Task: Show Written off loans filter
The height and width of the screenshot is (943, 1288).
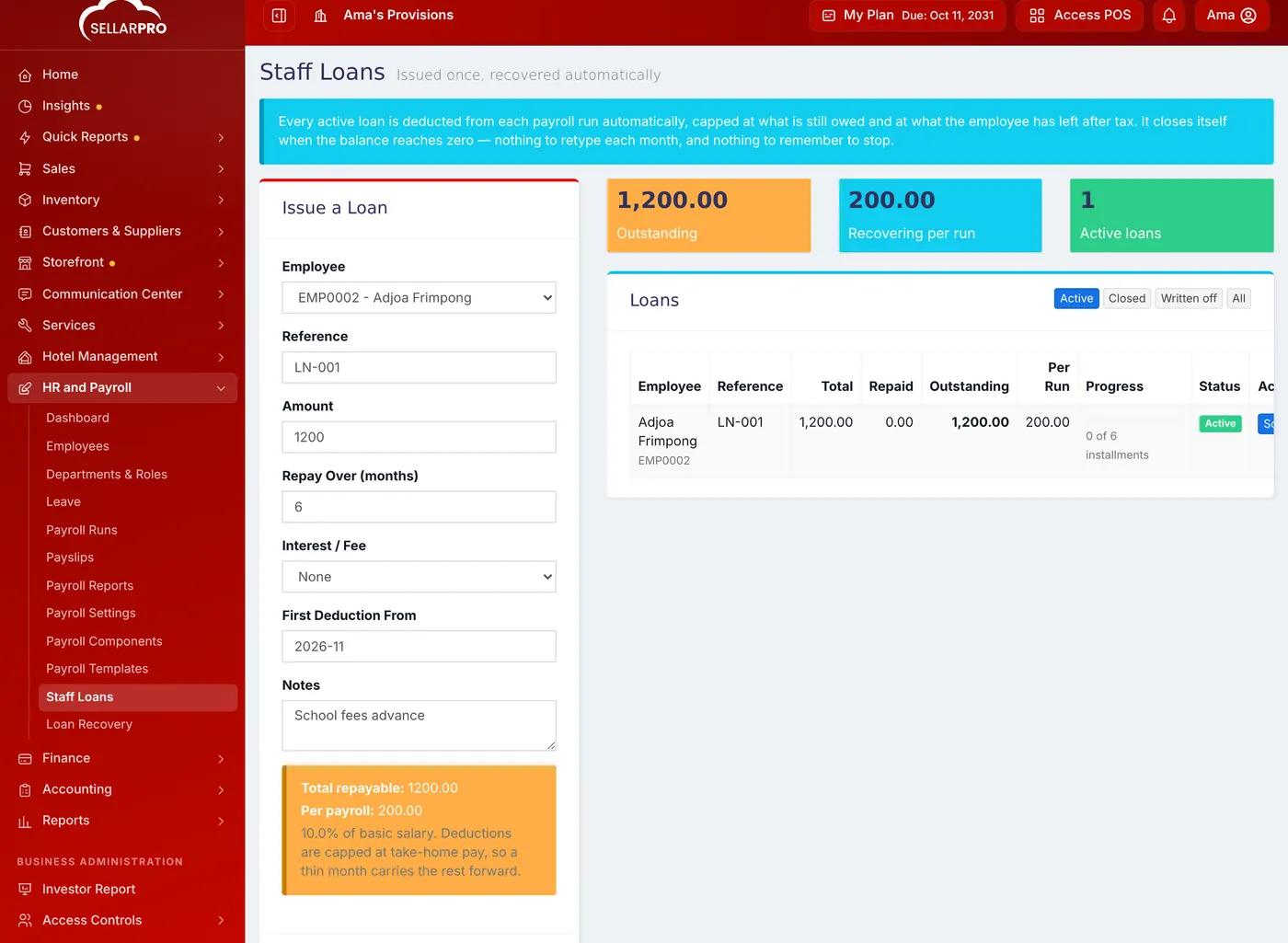Action: click(x=1189, y=298)
